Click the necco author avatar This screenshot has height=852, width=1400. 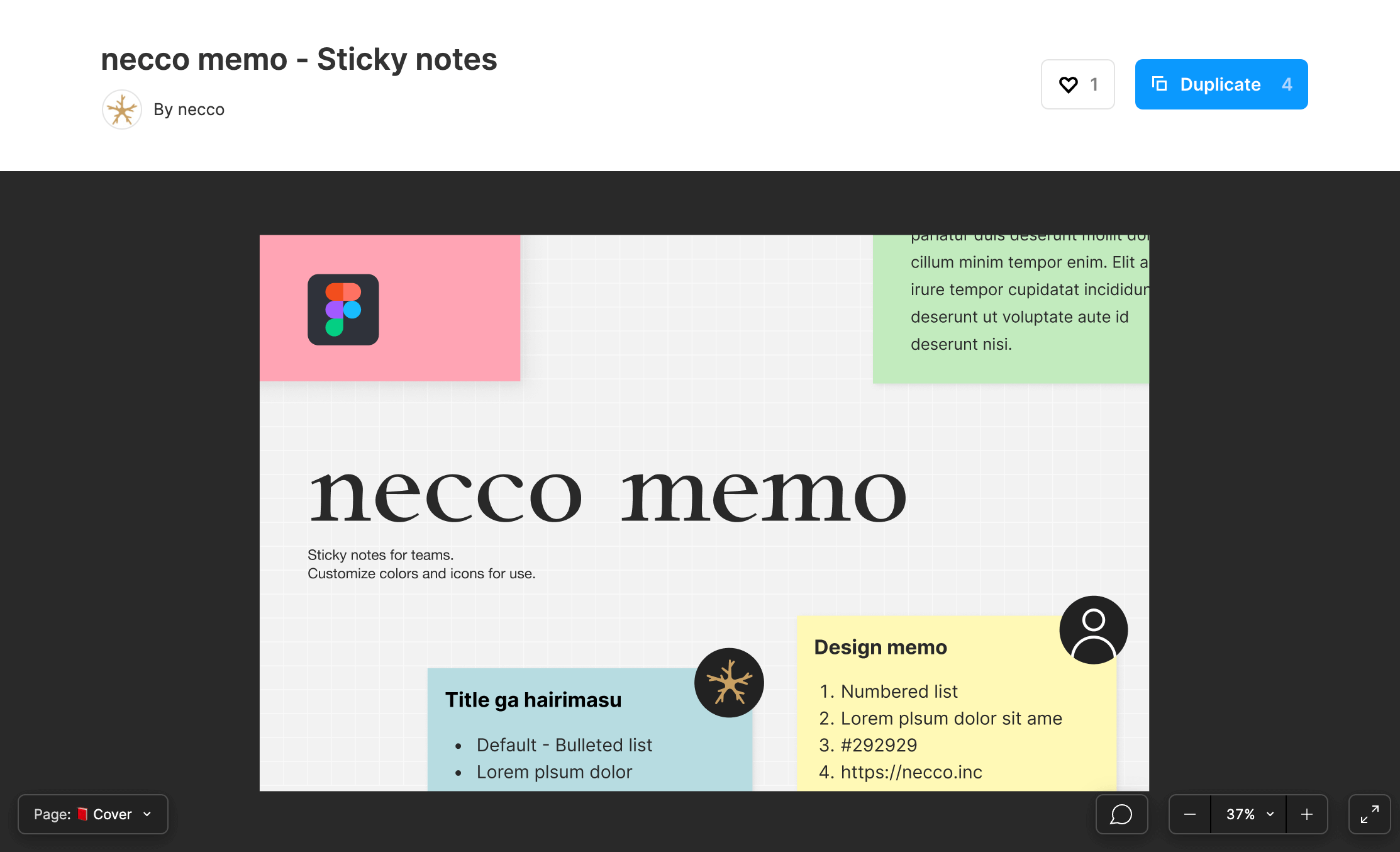click(122, 109)
